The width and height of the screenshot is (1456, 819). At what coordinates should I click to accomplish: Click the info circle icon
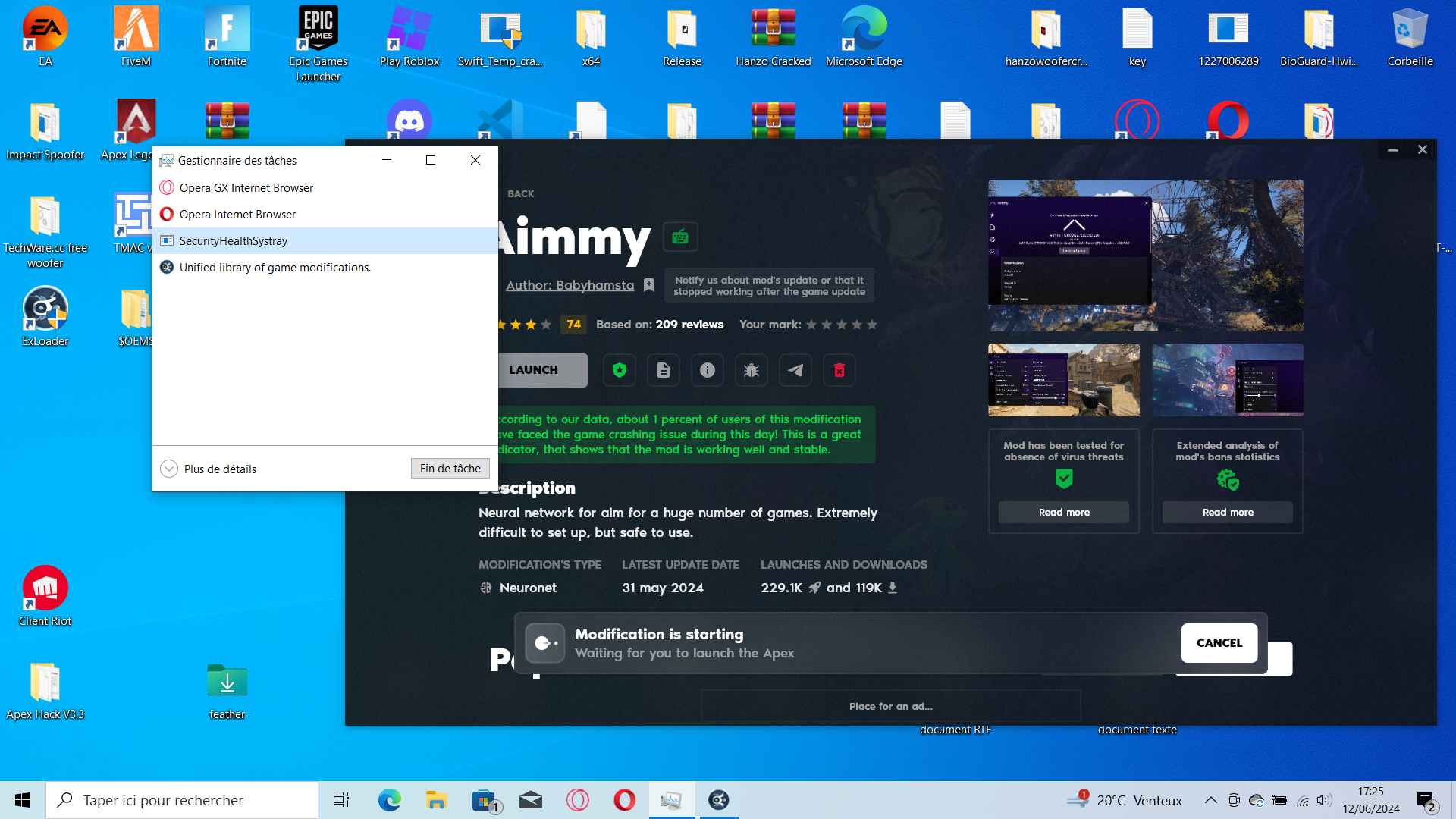[708, 370]
